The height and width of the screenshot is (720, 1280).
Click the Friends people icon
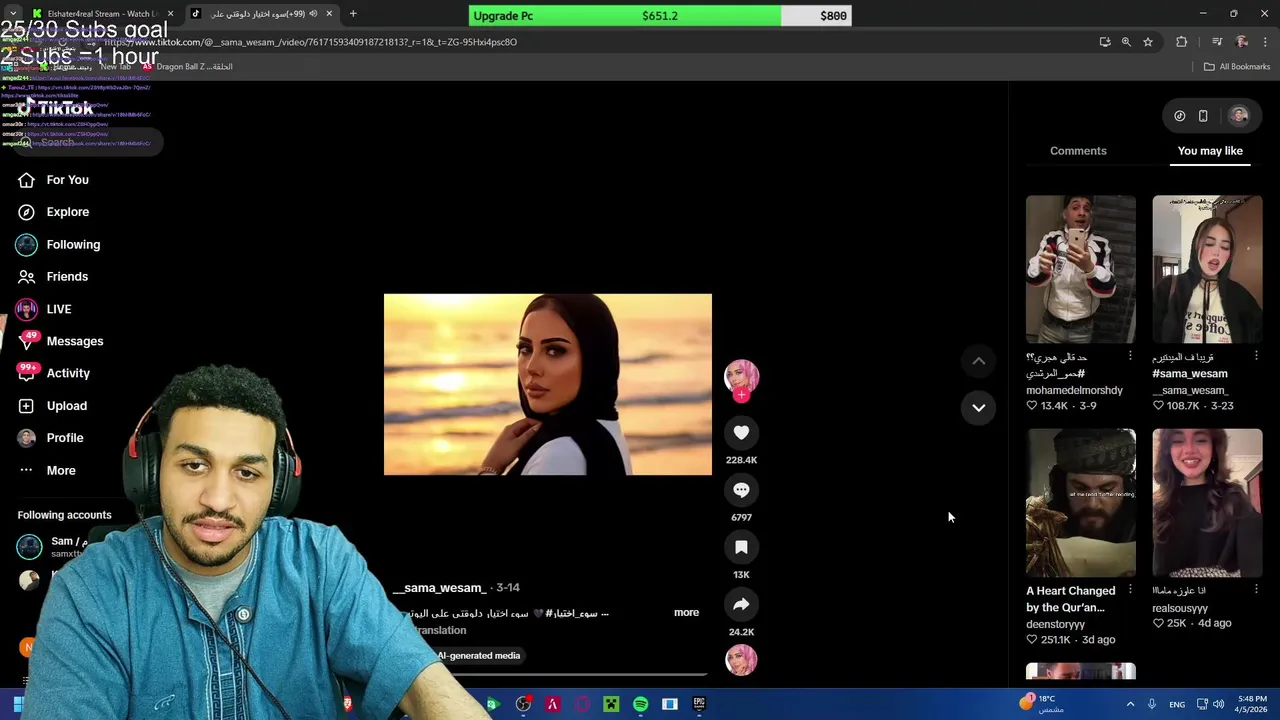click(x=27, y=276)
